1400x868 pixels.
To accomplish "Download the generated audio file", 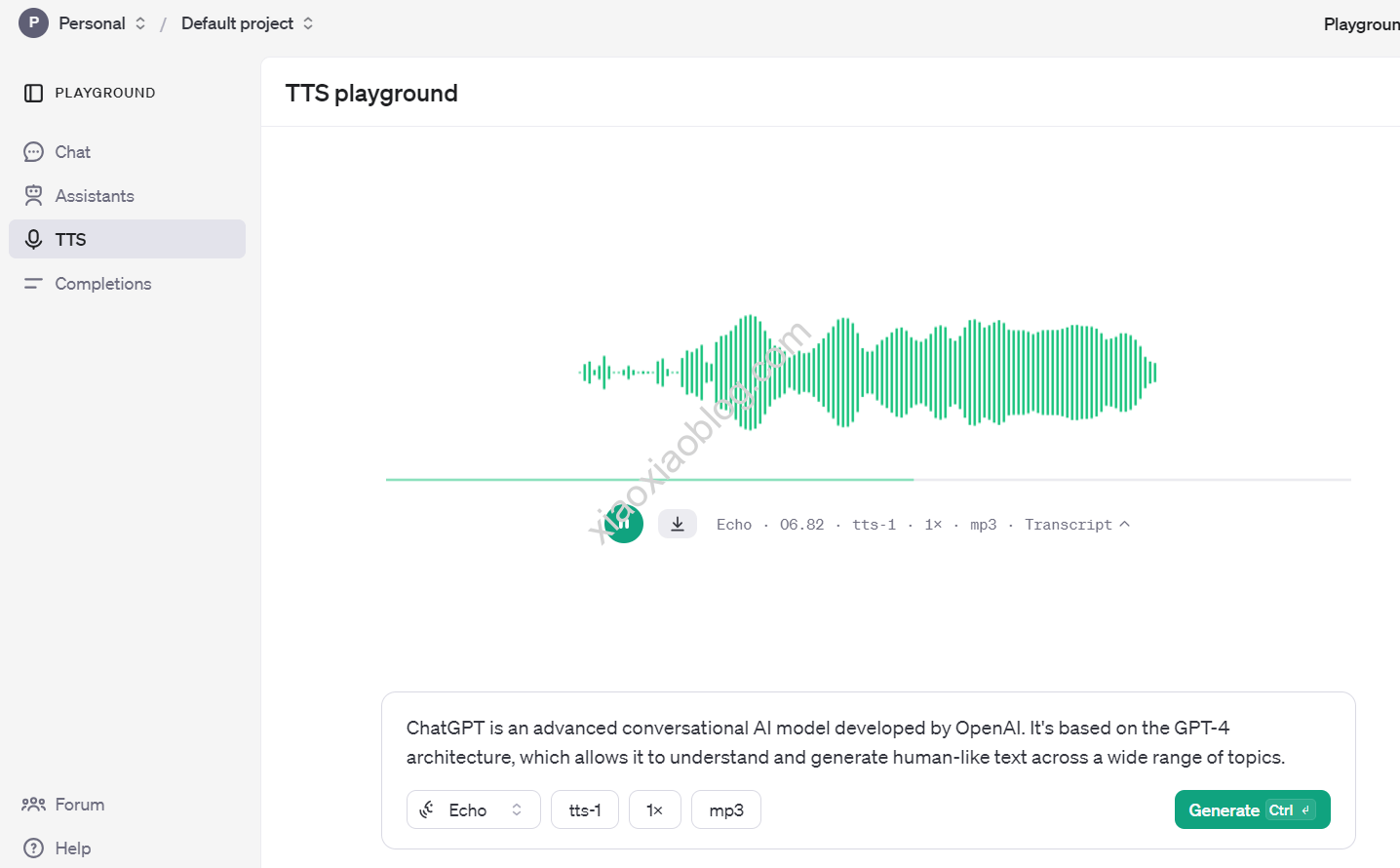I will click(x=678, y=524).
